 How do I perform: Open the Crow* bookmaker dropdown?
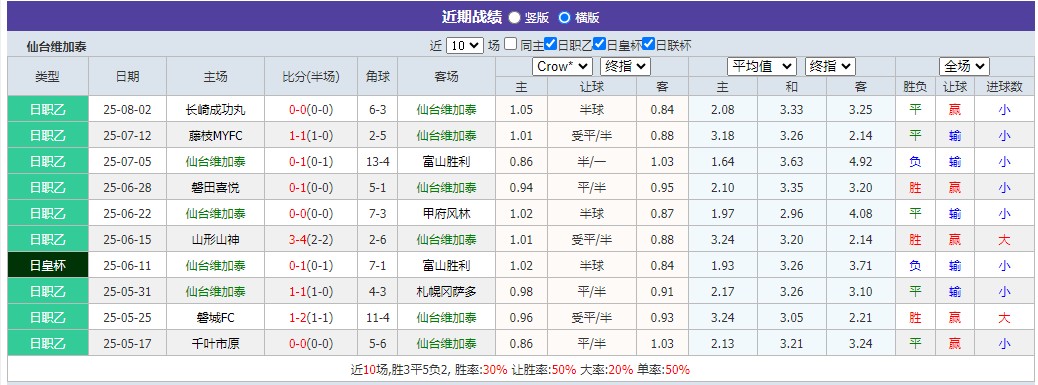[x=562, y=67]
